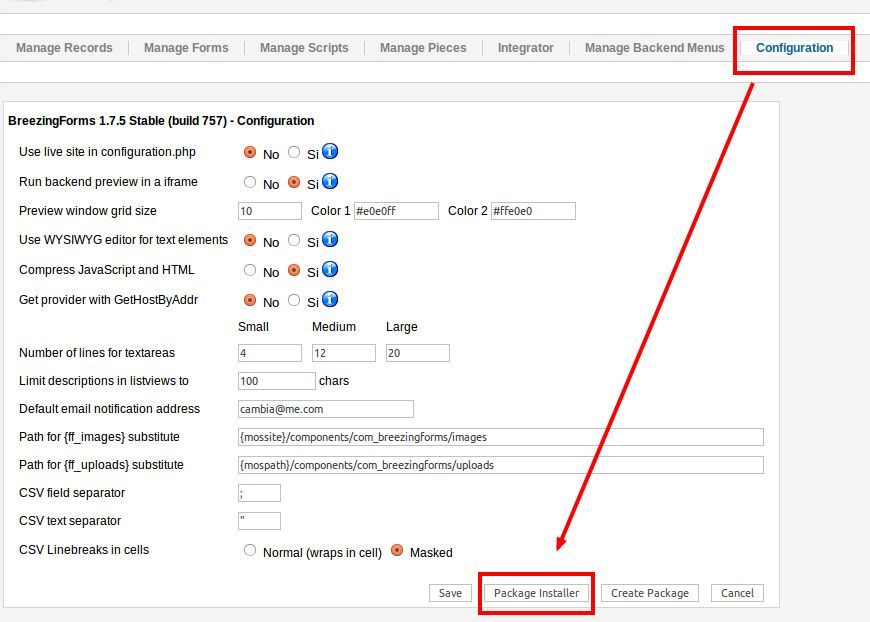Click the 'Limit descriptions in listviews to' label
The image size is (870, 622).
point(104,381)
